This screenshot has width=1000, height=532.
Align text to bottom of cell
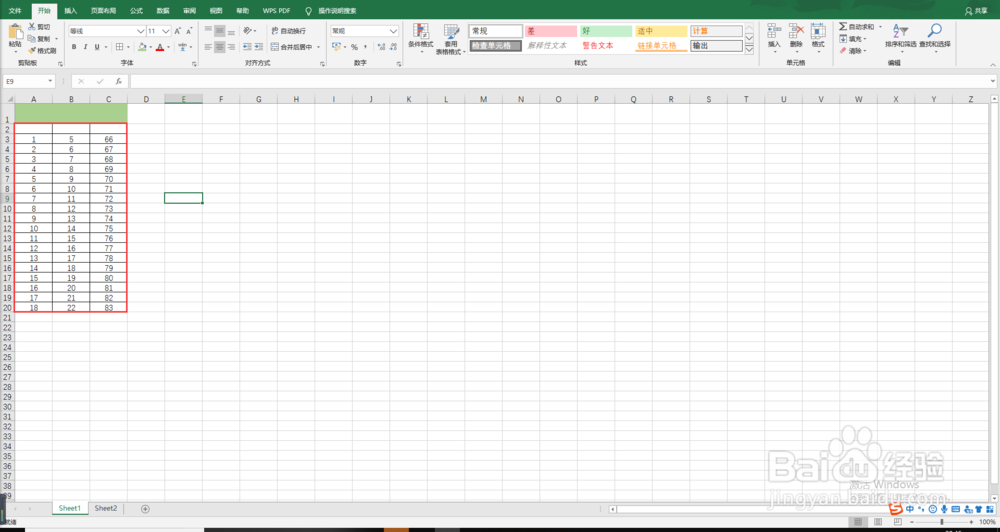pos(231,31)
